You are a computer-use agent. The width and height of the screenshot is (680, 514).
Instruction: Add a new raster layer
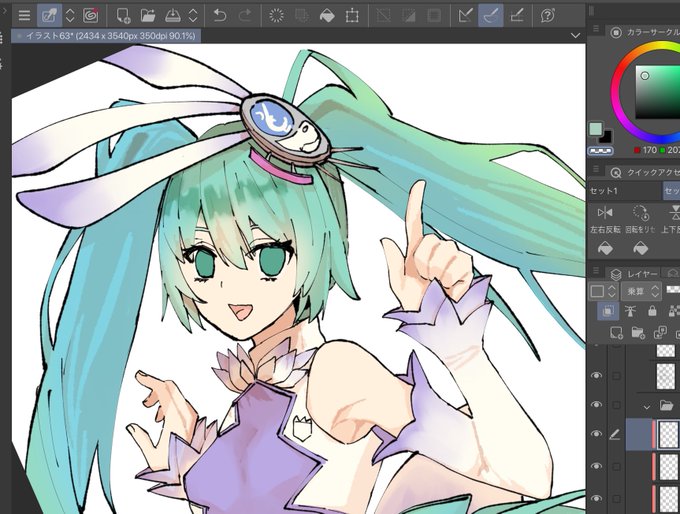[616, 333]
